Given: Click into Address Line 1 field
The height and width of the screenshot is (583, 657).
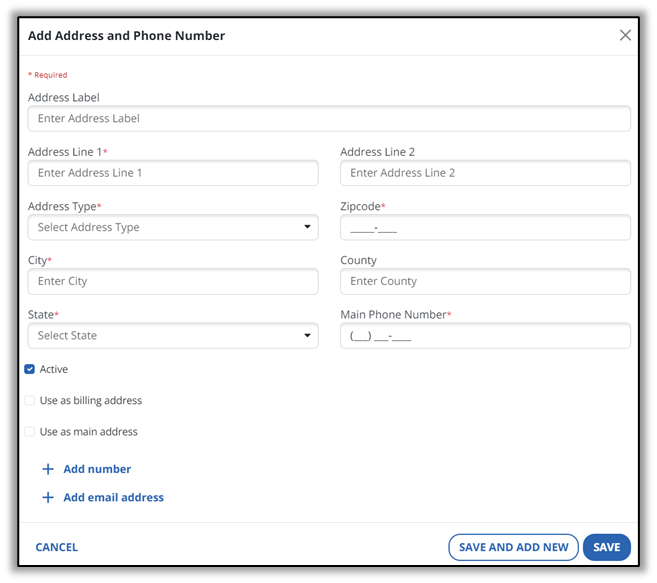Looking at the screenshot, I should point(173,173).
